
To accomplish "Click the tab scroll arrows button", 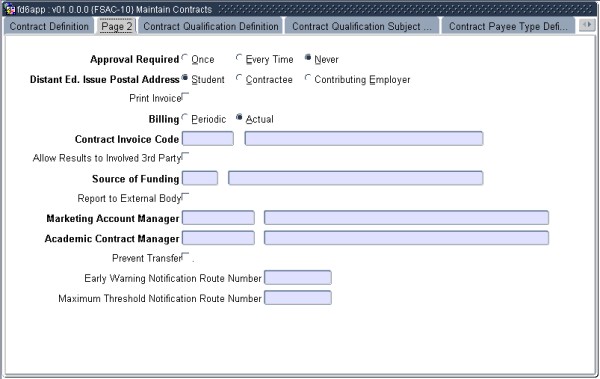I will 587,25.
